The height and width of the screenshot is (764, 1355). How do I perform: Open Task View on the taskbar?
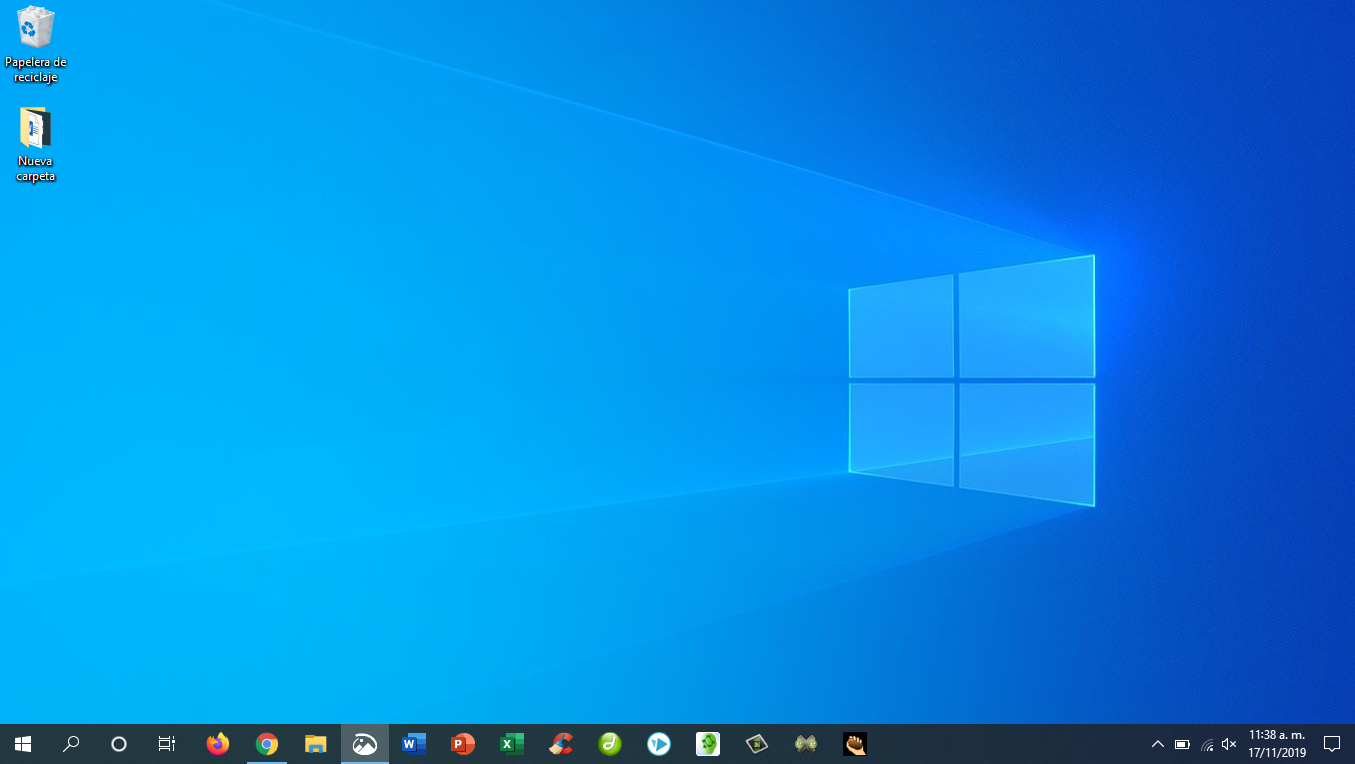[167, 744]
